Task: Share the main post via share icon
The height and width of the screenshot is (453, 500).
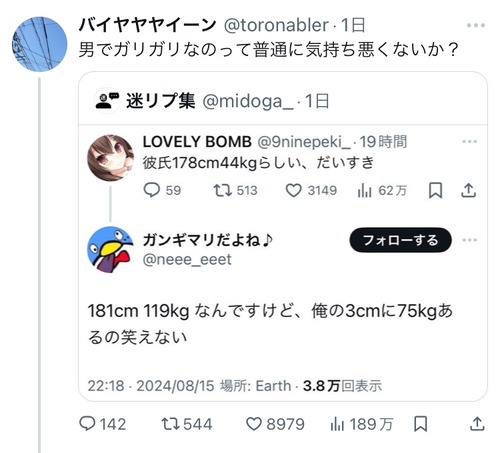Action: coord(477,424)
